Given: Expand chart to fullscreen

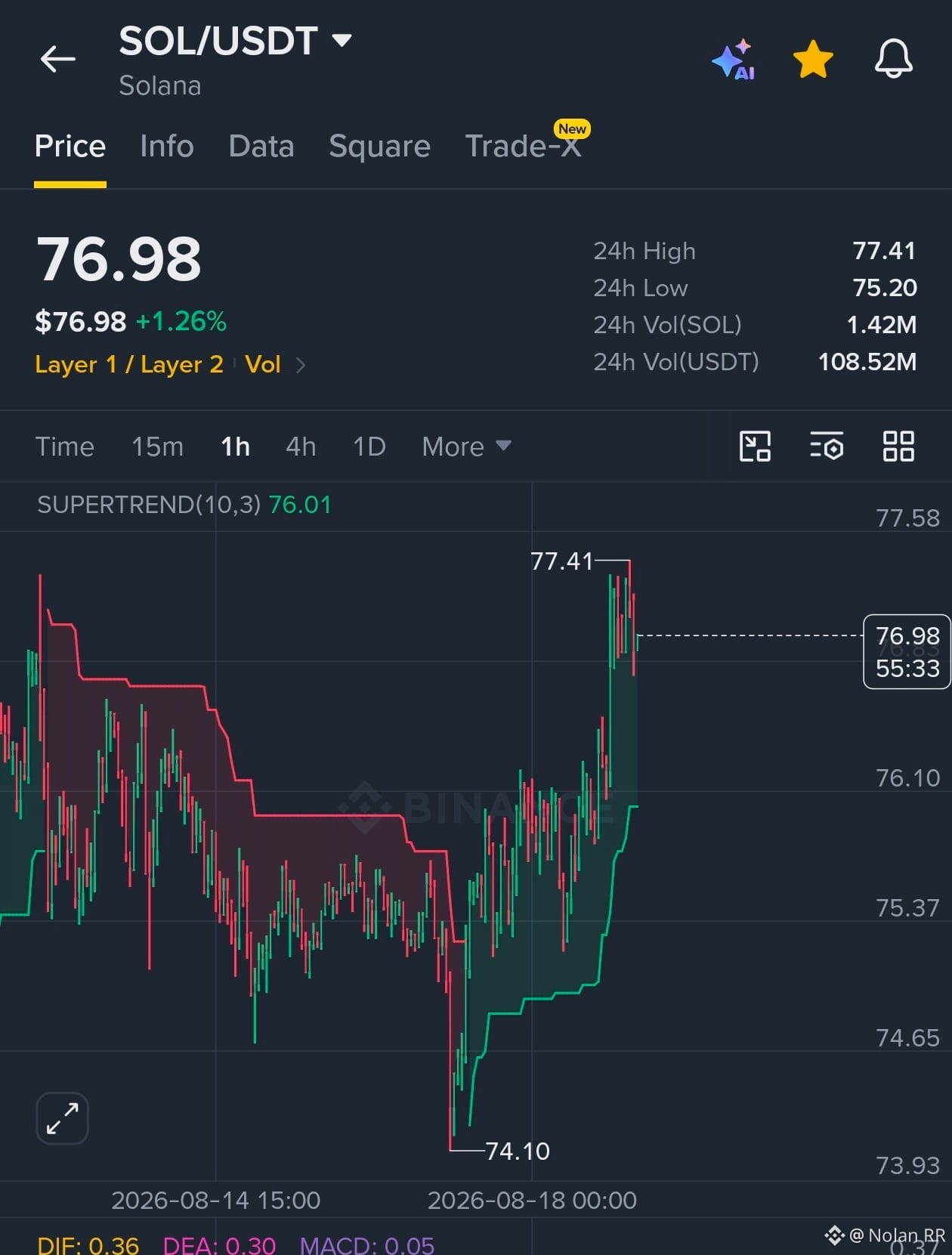Looking at the screenshot, I should click(62, 1118).
